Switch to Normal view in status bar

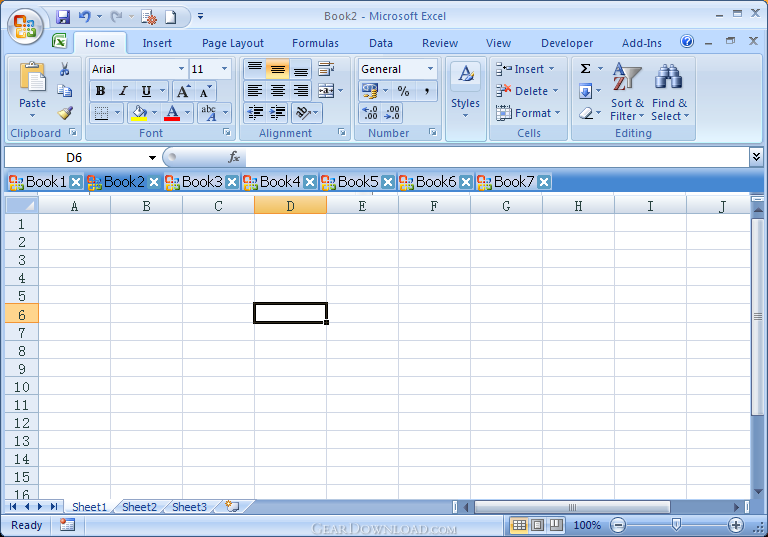519,525
